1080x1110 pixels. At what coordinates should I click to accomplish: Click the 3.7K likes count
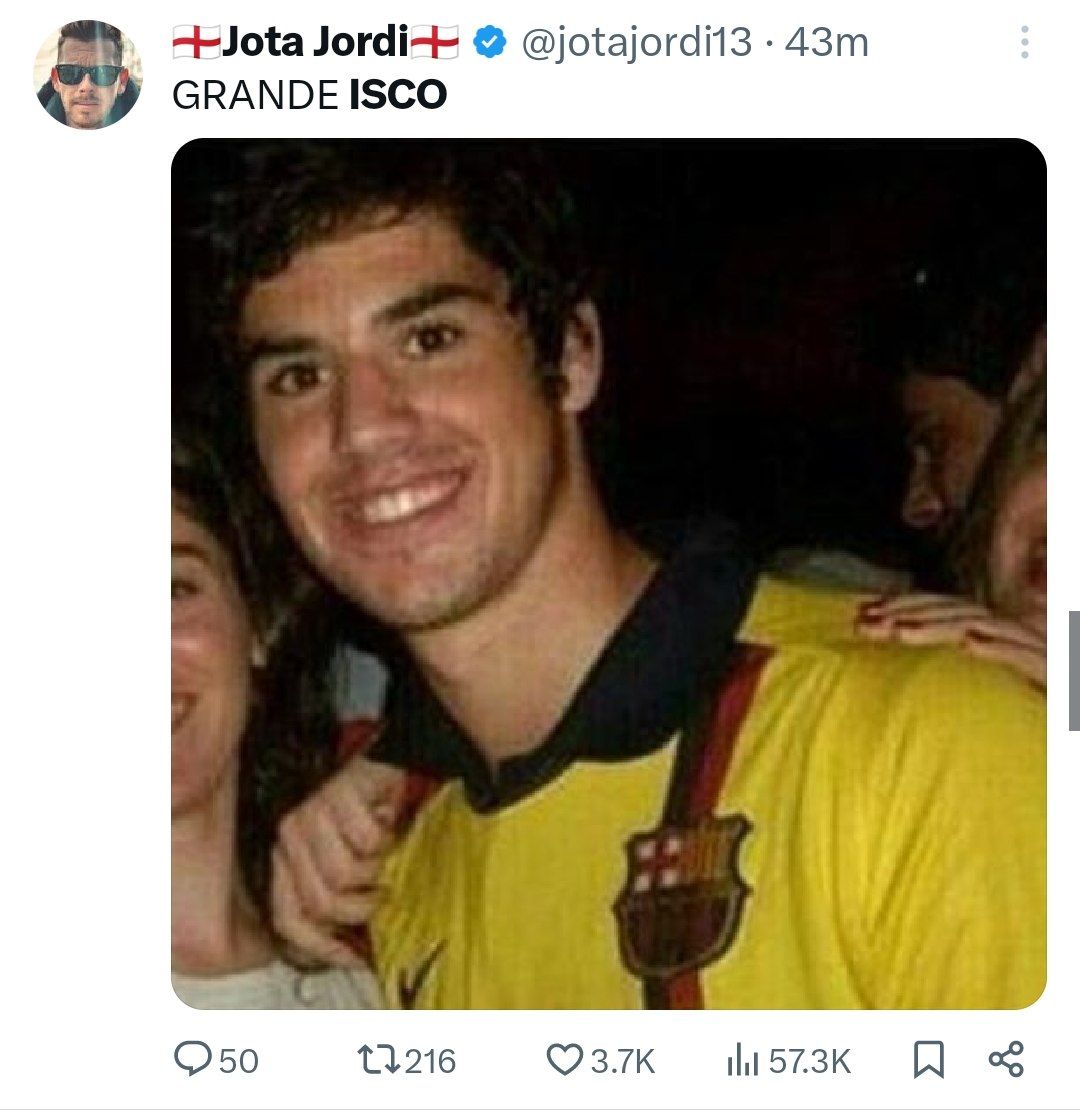(x=623, y=1061)
